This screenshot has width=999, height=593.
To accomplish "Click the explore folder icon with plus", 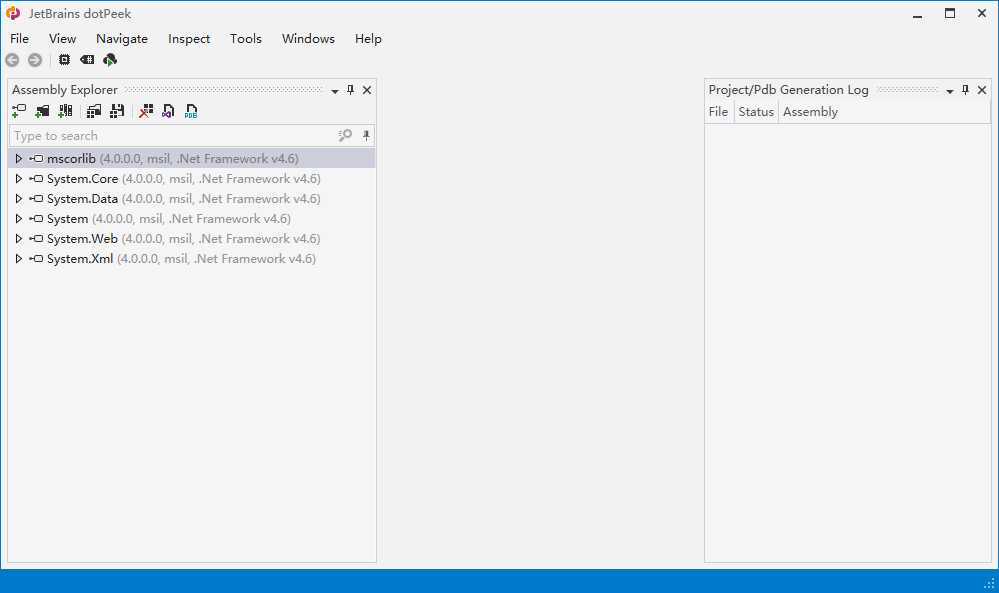I will [42, 111].
